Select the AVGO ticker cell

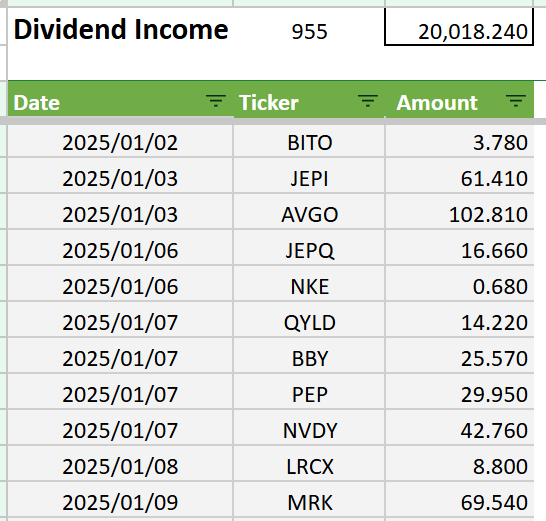tap(309, 211)
